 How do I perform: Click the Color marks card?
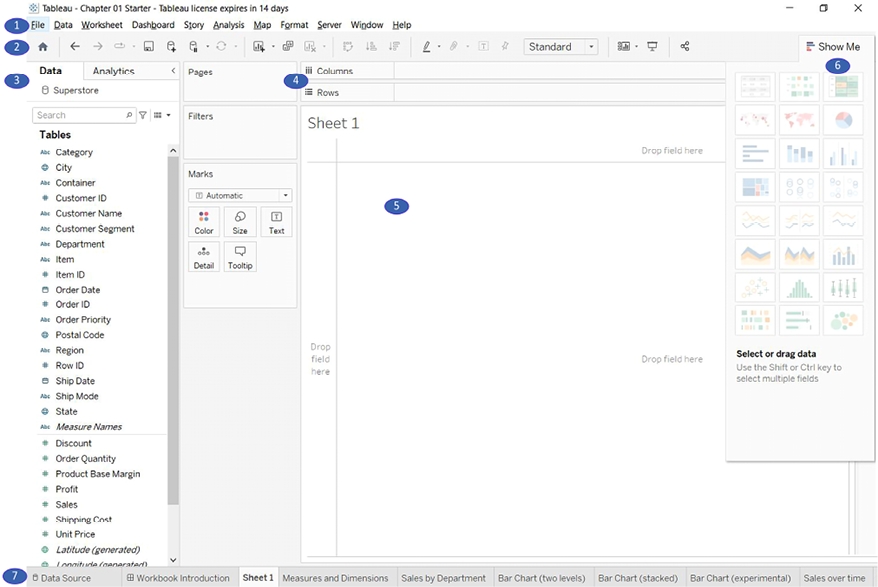pyautogui.click(x=204, y=222)
